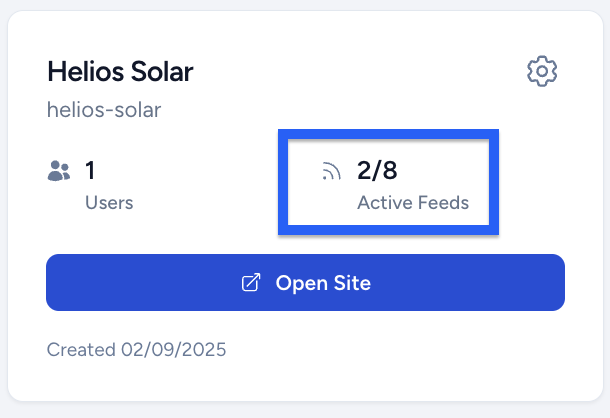
Task: Open Helios Solar settings gear icon
Action: 542,71
